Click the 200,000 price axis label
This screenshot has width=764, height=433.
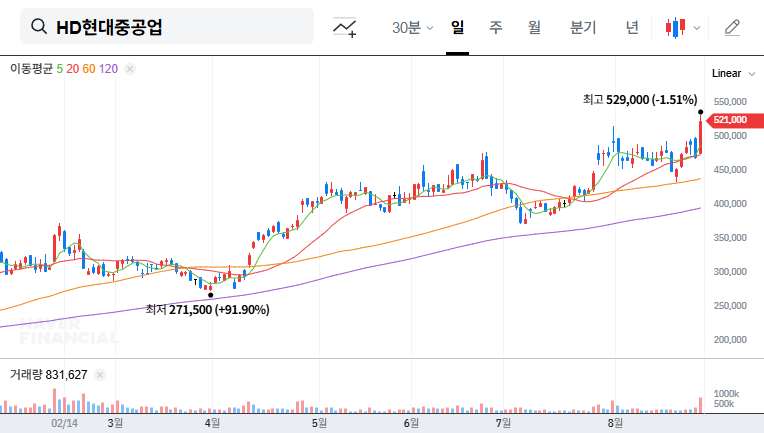pyautogui.click(x=730, y=340)
